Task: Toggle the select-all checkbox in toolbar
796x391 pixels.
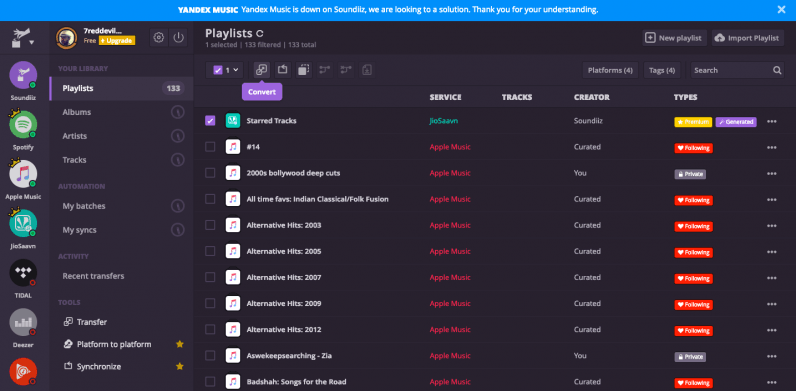Action: (218, 70)
